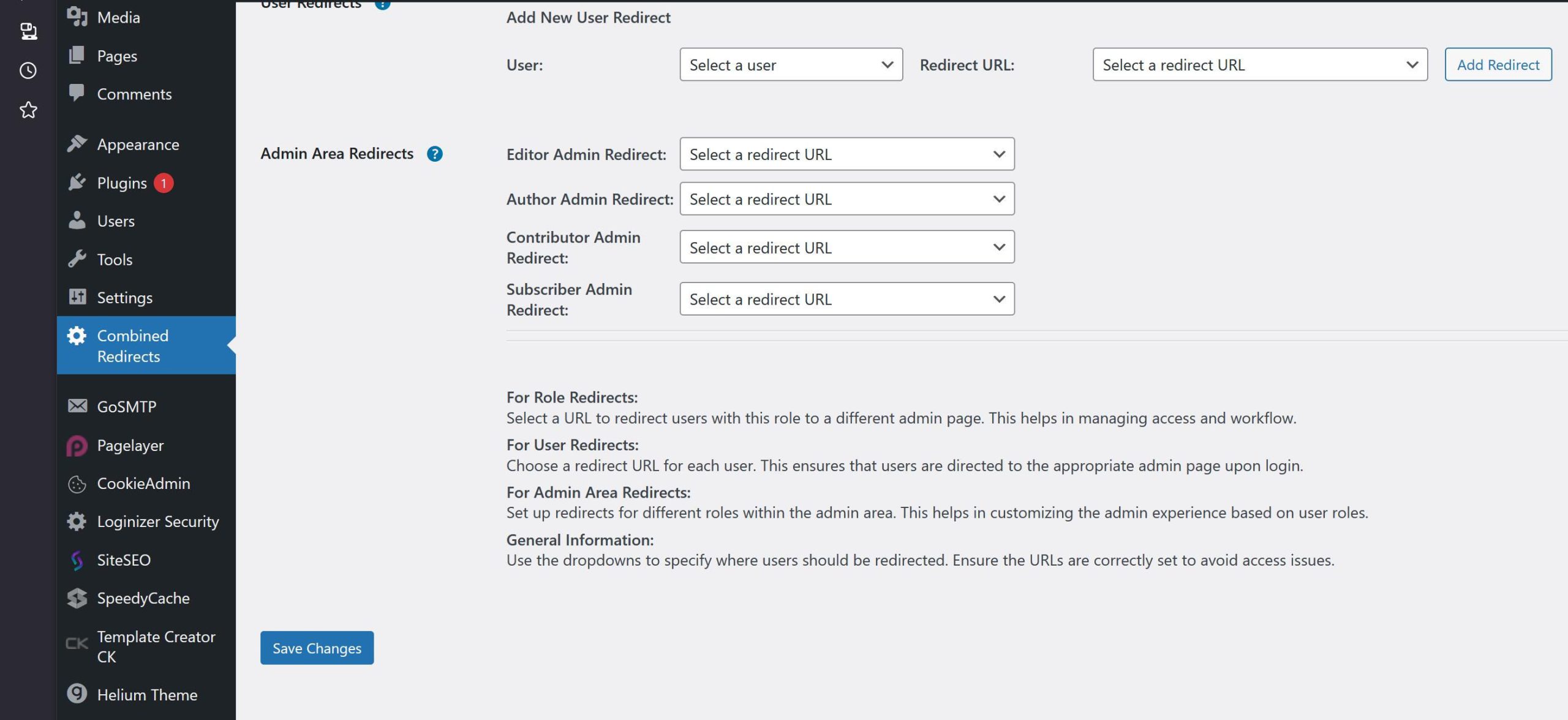
Task: Open the Loginizer Security menu item
Action: point(146,521)
